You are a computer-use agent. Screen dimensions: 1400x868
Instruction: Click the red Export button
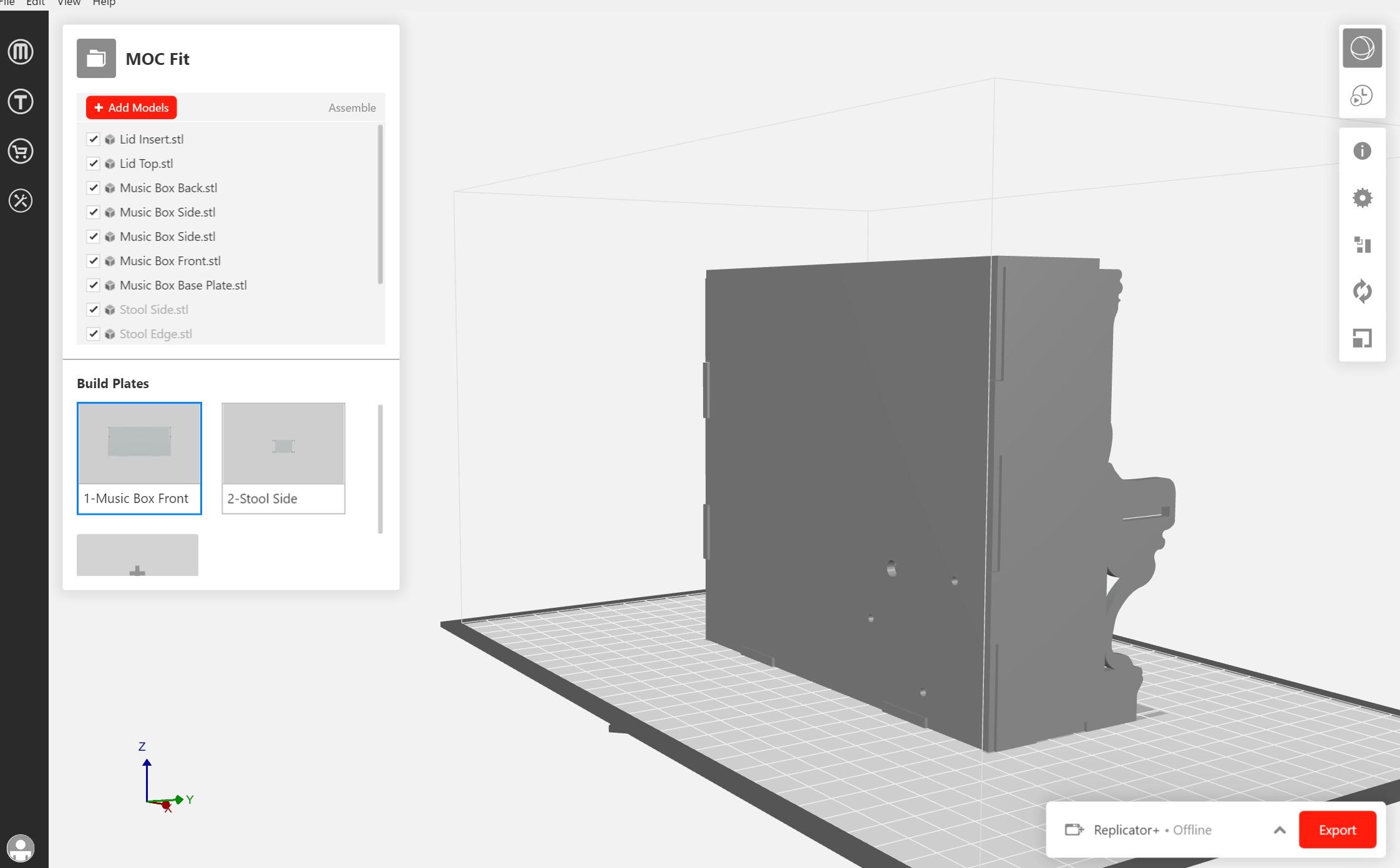(1337, 830)
